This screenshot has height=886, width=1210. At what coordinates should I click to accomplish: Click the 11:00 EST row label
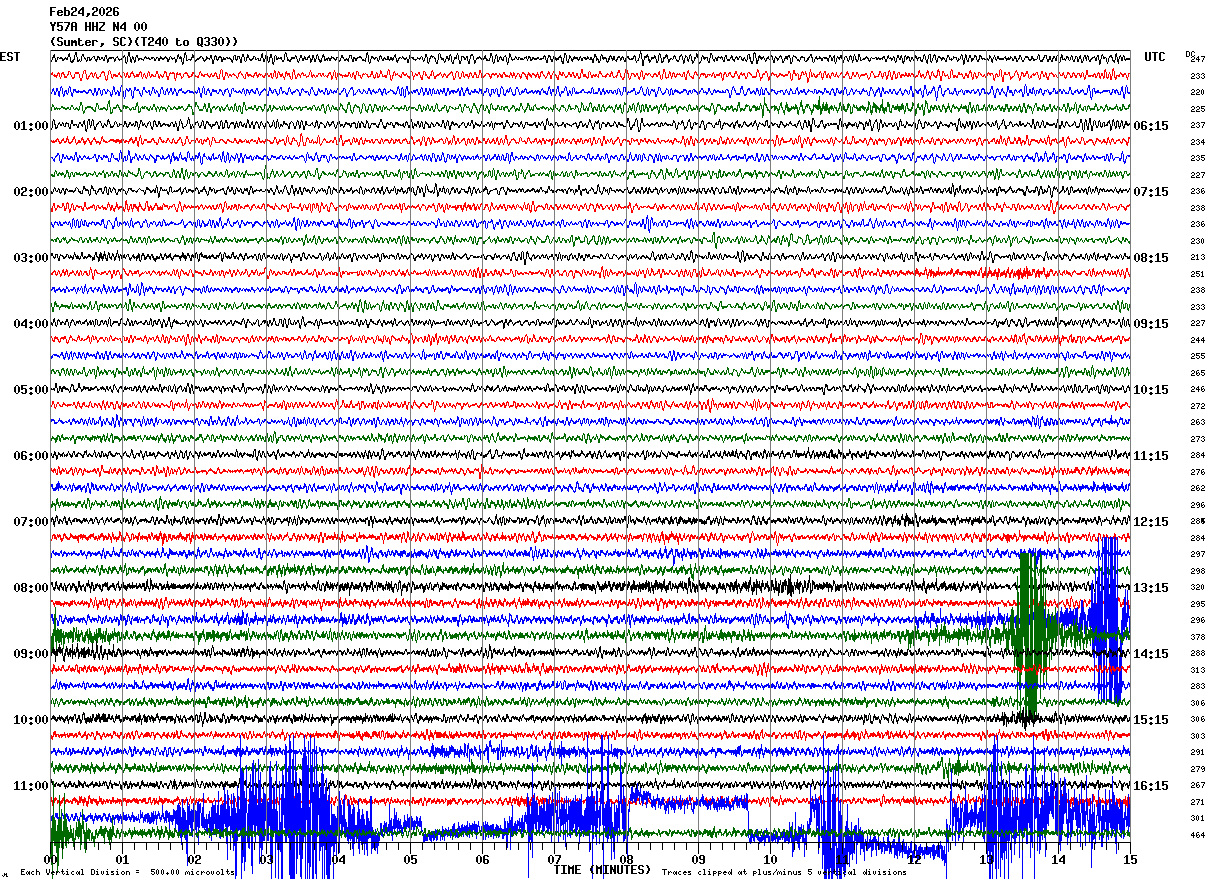click(30, 786)
